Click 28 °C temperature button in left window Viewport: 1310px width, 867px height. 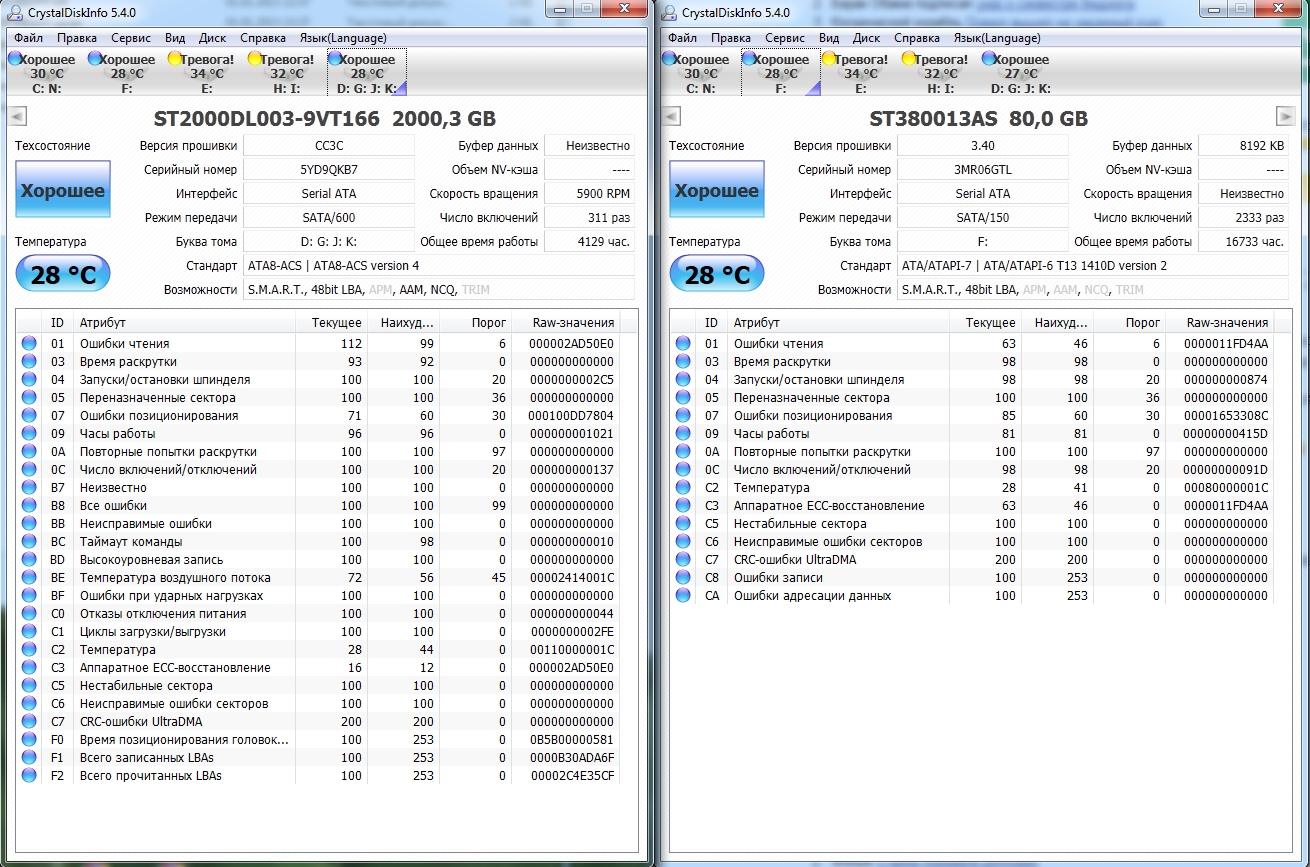(63, 274)
